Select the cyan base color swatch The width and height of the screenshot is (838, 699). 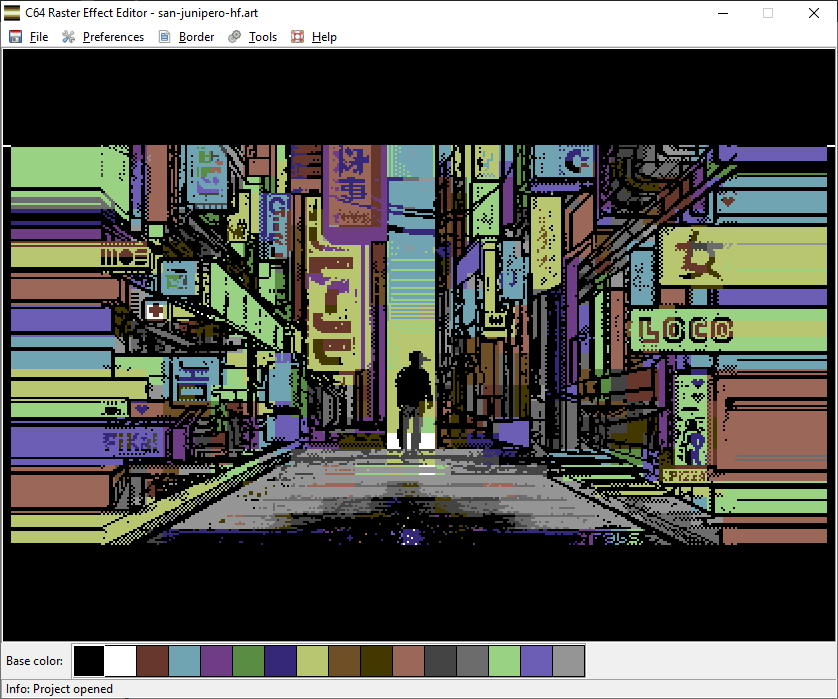click(184, 661)
